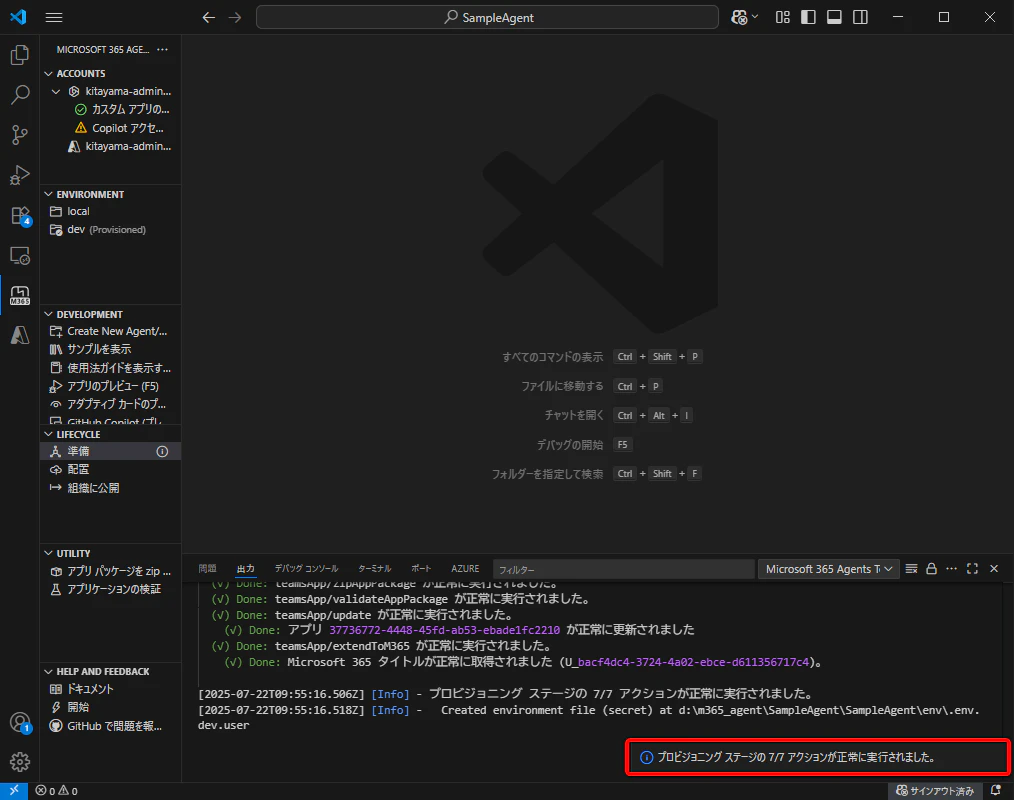Switch to the ポート tab
Viewport: 1014px width, 800px height.
pos(421,568)
